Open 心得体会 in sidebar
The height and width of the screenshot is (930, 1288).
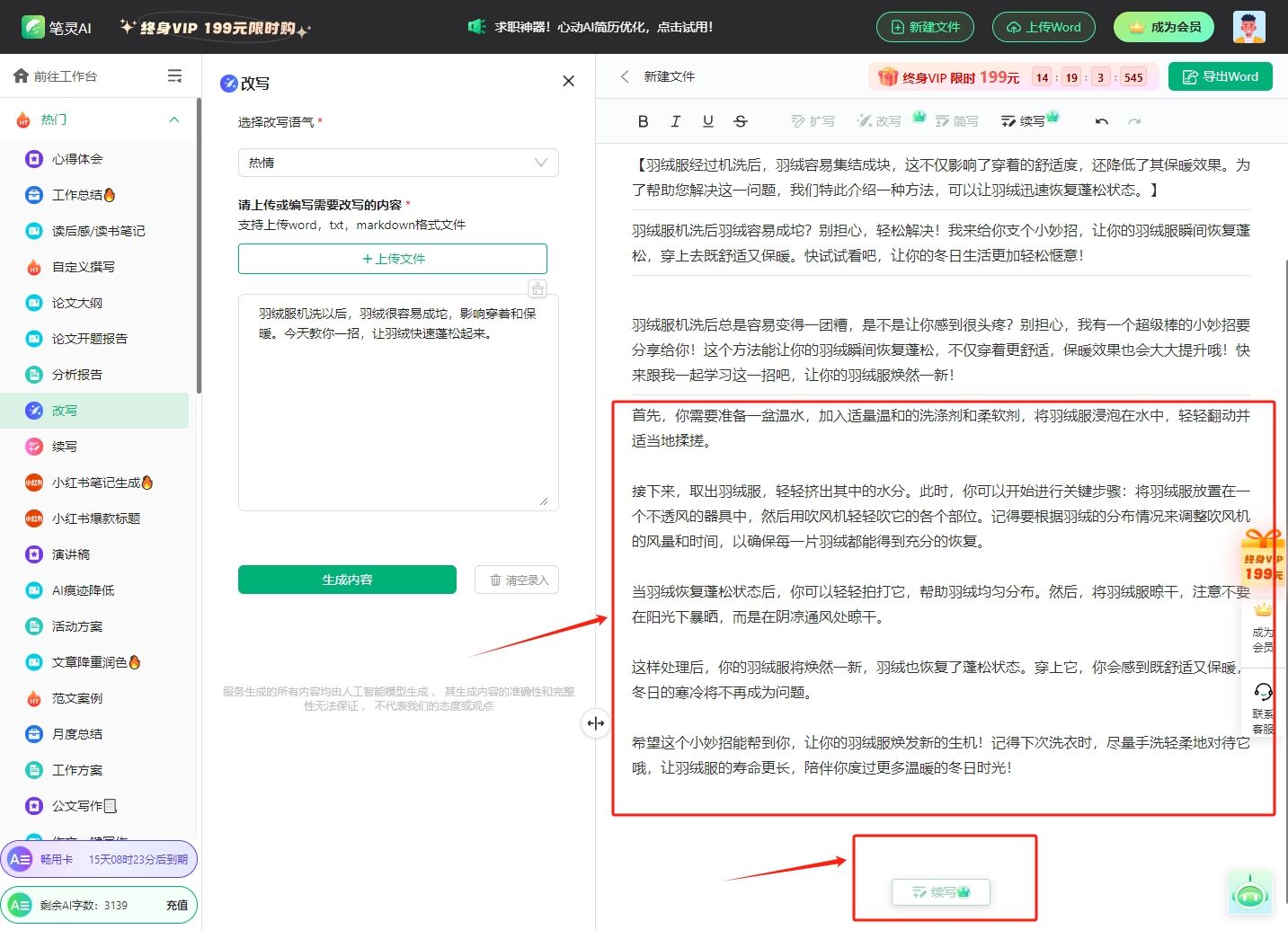pyautogui.click(x=77, y=159)
